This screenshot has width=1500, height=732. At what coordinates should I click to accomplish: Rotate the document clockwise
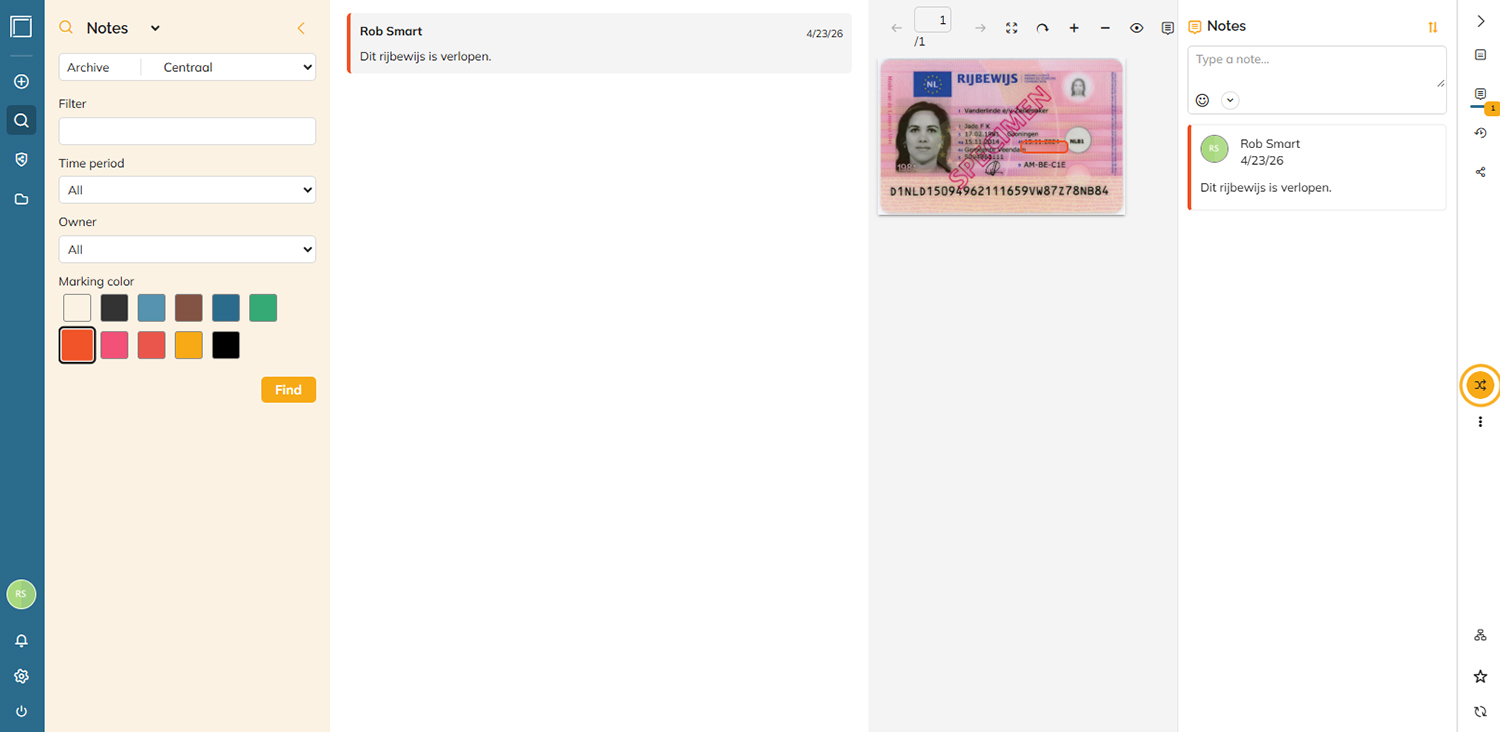click(1042, 28)
